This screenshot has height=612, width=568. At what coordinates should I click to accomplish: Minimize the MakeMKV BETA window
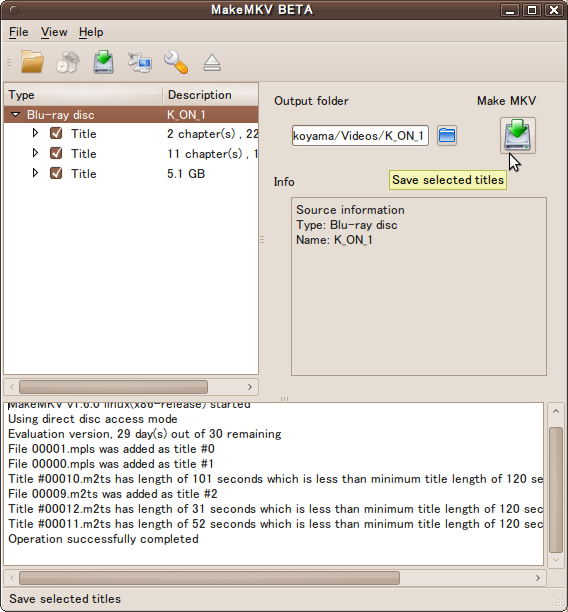click(x=510, y=10)
